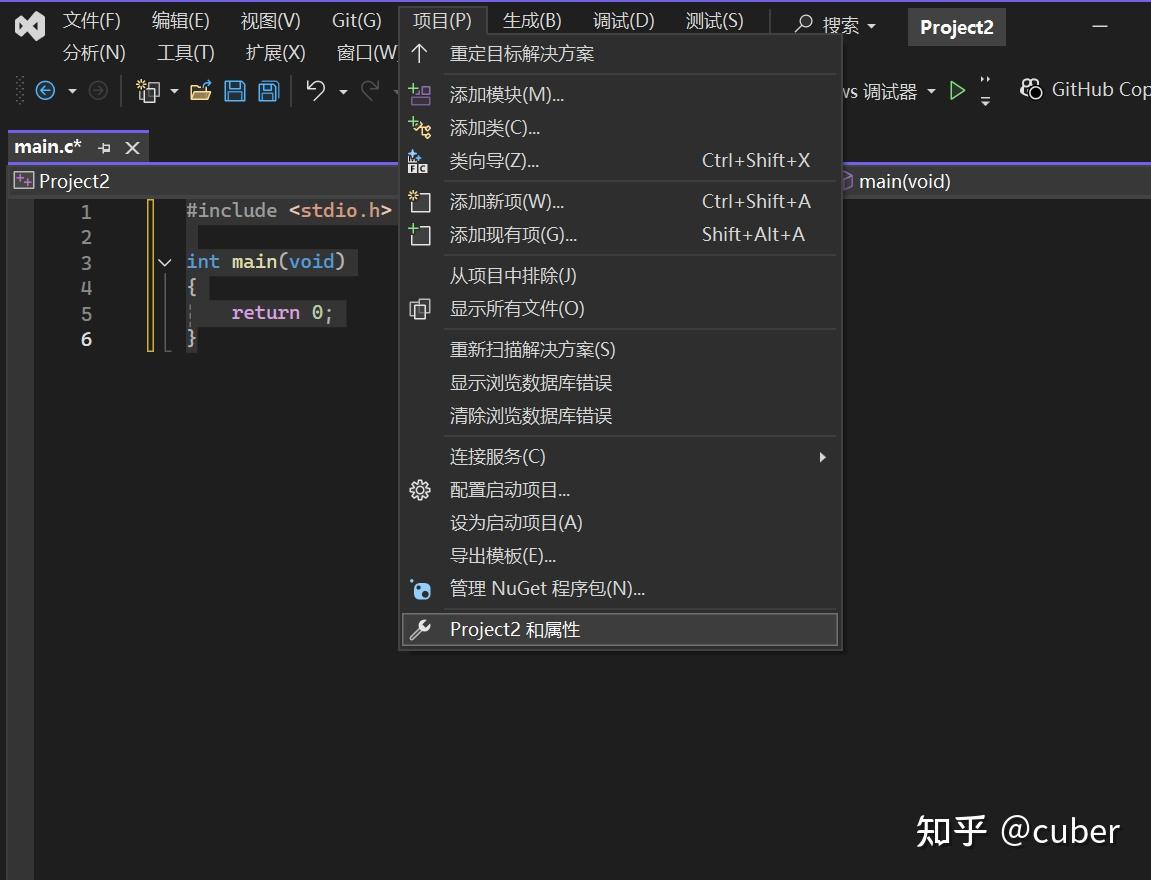Collapse the main function code block
This screenshot has height=880, width=1151.
point(164,262)
